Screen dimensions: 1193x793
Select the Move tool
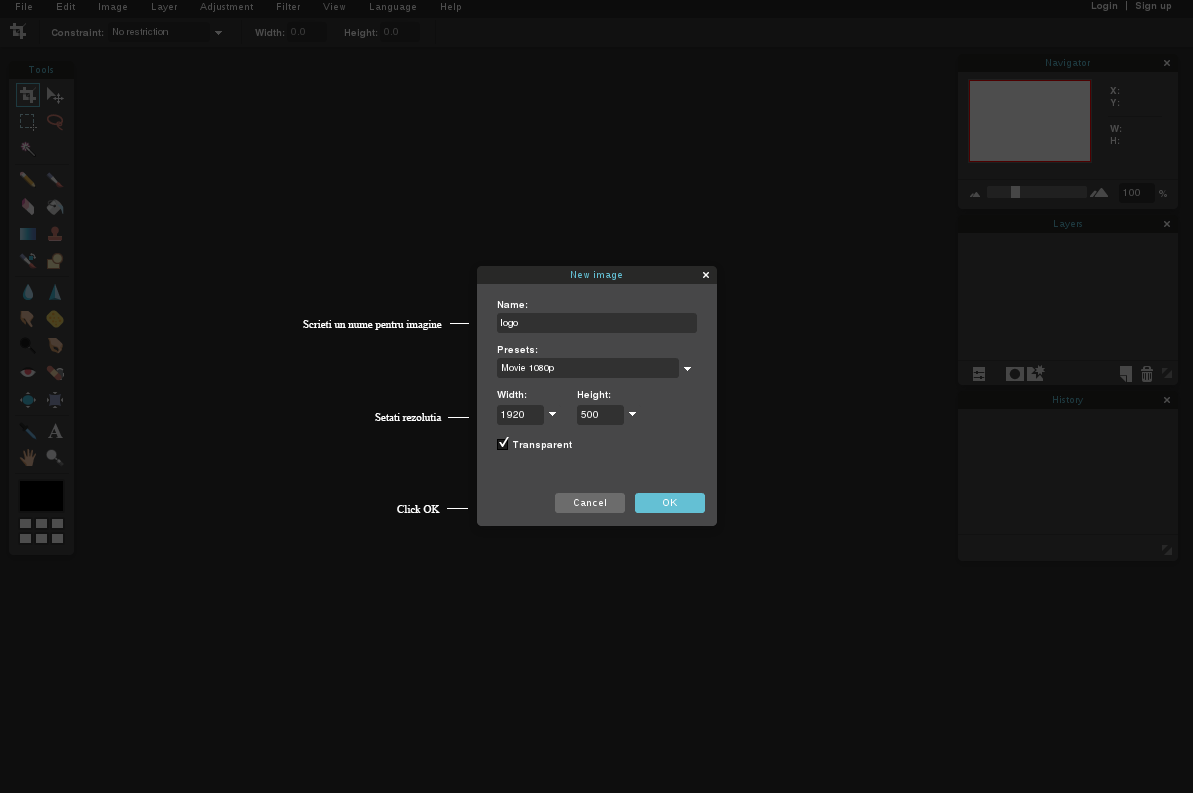(x=55, y=95)
